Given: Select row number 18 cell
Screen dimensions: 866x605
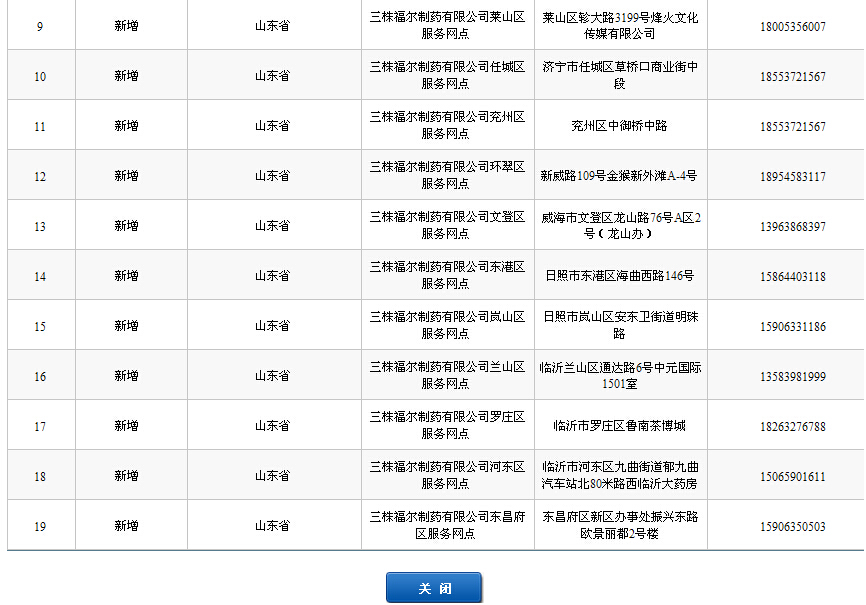Looking at the screenshot, I should click(40, 476).
